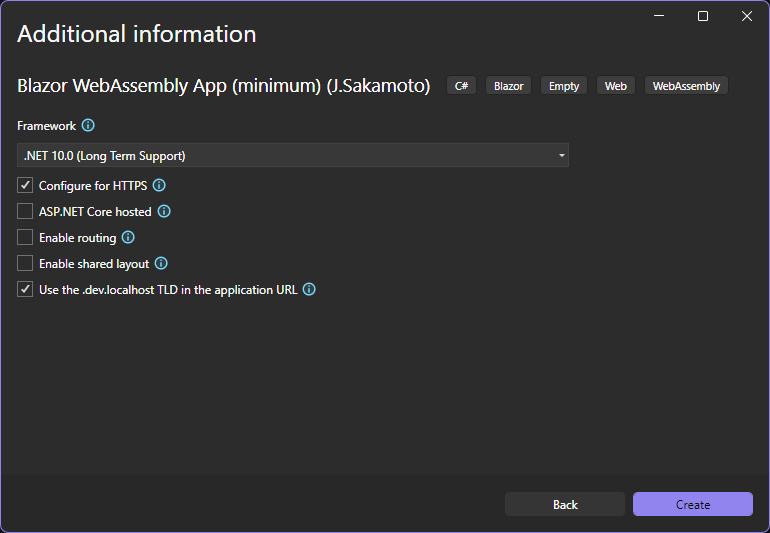Viewport: 770px width, 533px height.
Task: Create the project with Create button
Action: pyautogui.click(x=693, y=505)
